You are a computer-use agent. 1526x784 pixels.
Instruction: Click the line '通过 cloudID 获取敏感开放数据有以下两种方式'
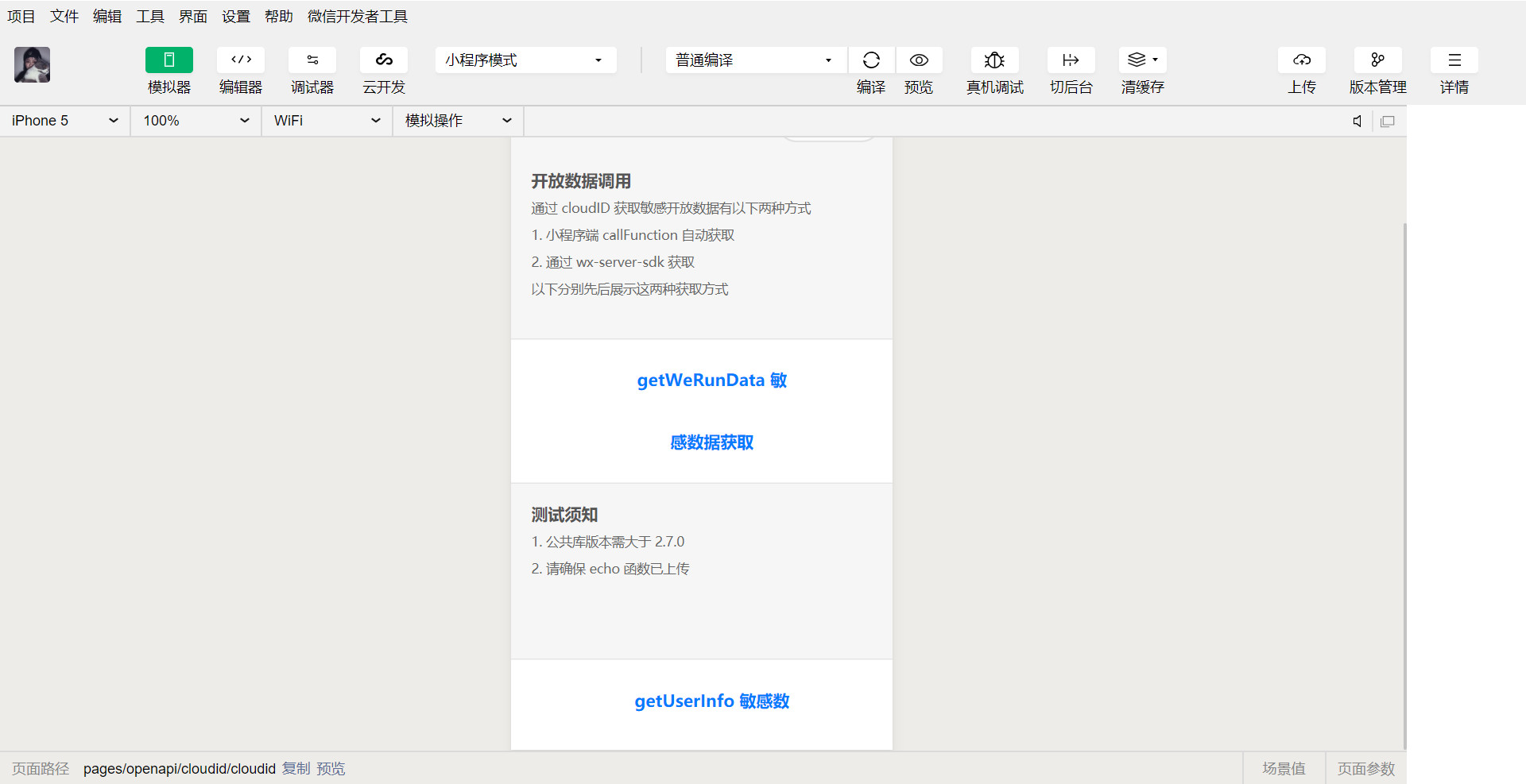671,208
